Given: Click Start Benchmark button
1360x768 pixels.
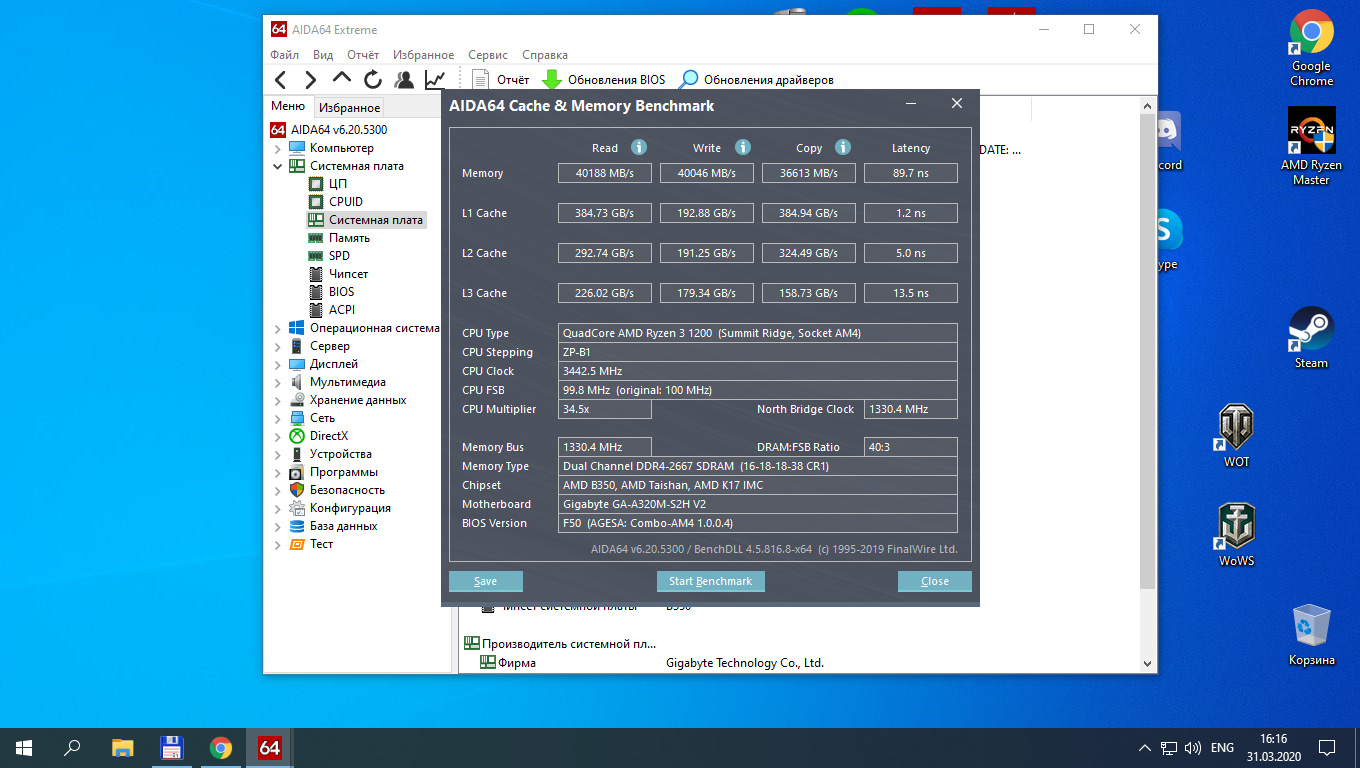Looking at the screenshot, I should (x=711, y=581).
